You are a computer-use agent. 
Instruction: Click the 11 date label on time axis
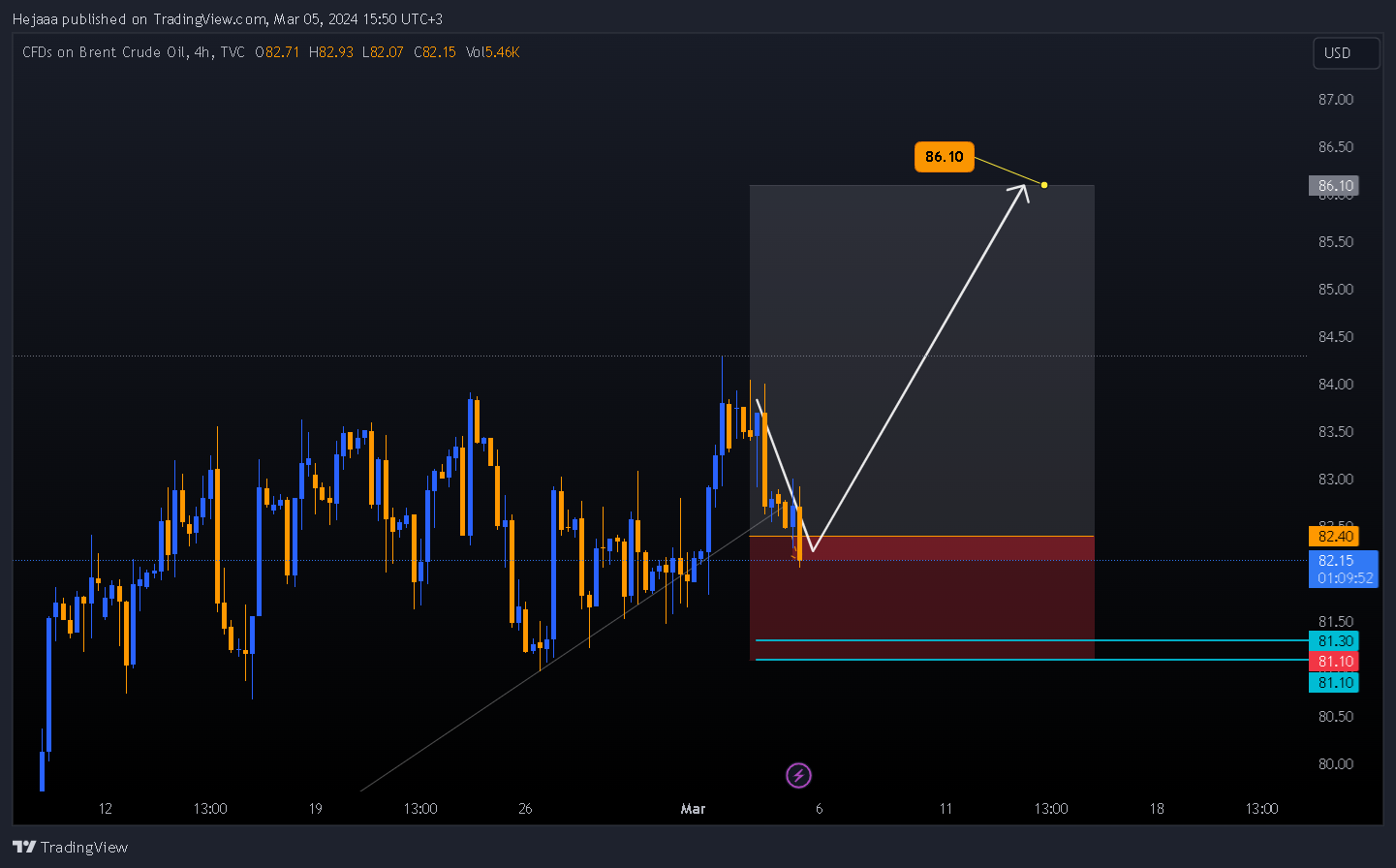pos(946,808)
